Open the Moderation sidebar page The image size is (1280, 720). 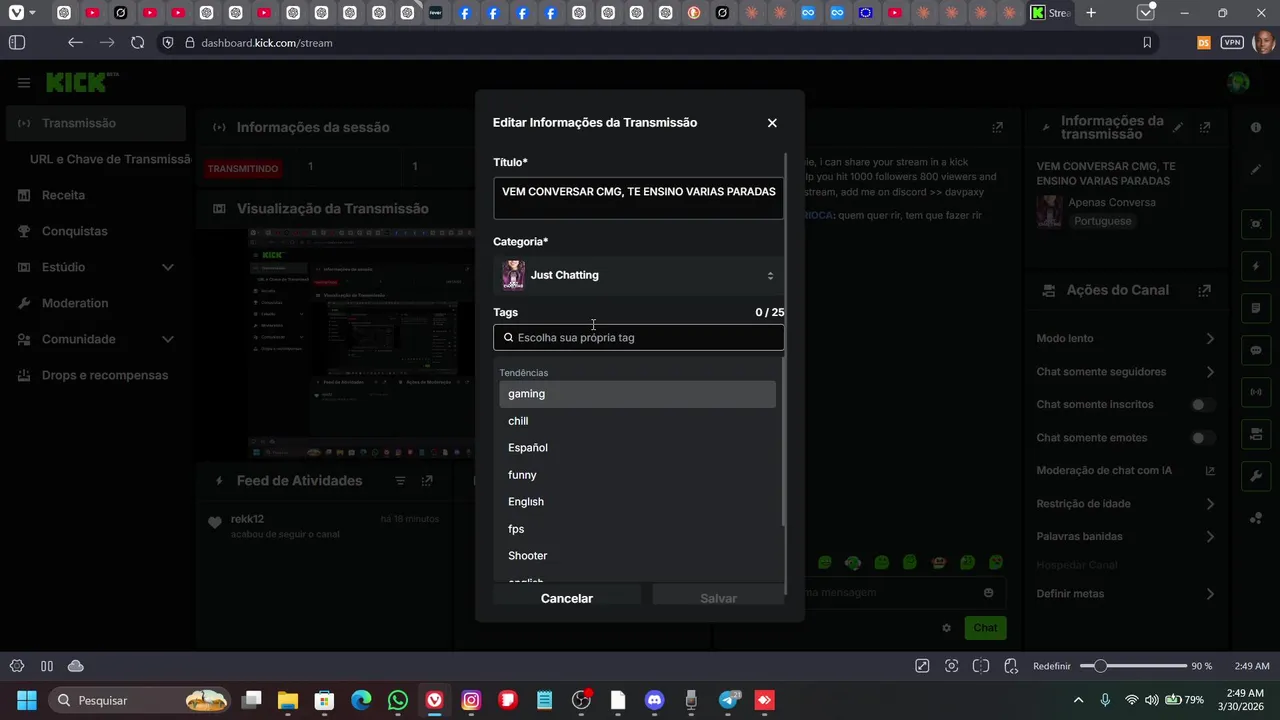[75, 303]
